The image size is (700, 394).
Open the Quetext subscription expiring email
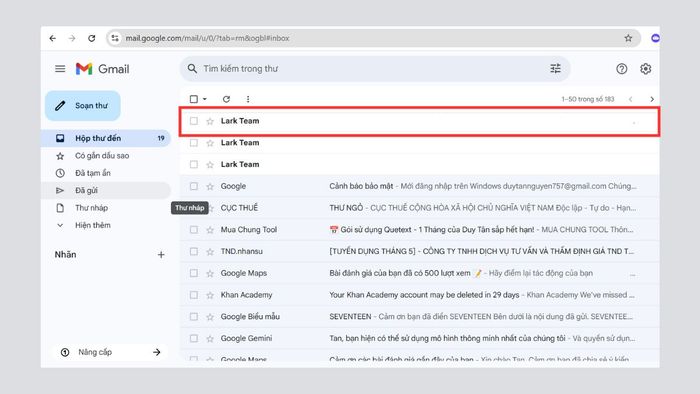tap(420, 230)
